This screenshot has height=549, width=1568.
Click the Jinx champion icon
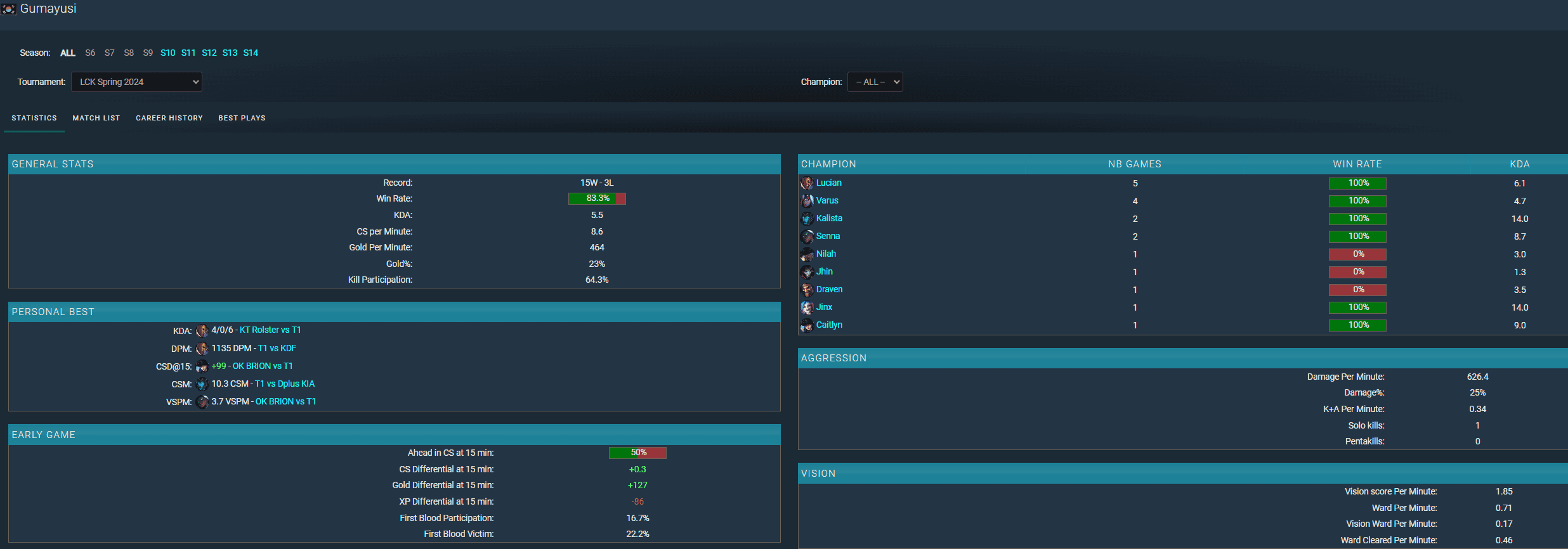point(807,307)
